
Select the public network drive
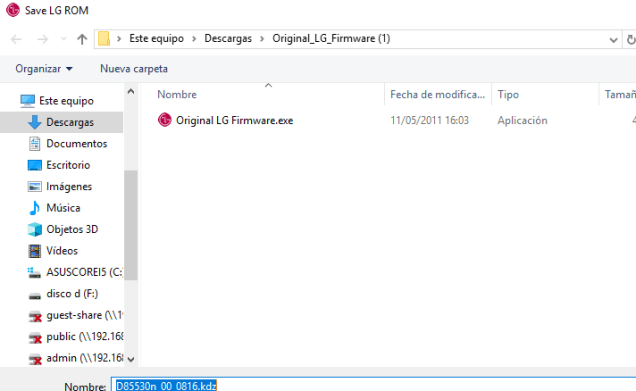[x=84, y=337]
